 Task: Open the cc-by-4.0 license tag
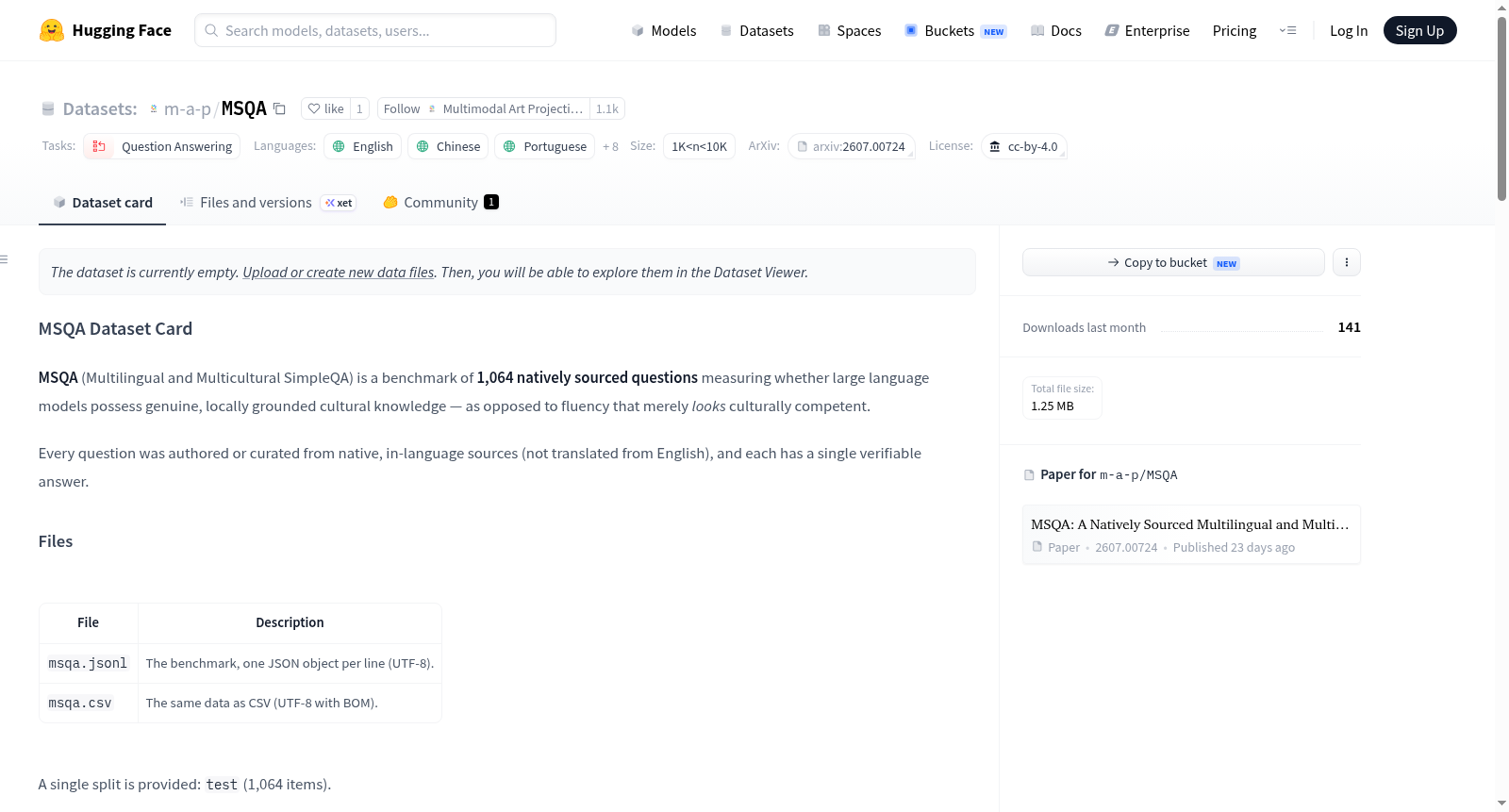[x=1023, y=146]
